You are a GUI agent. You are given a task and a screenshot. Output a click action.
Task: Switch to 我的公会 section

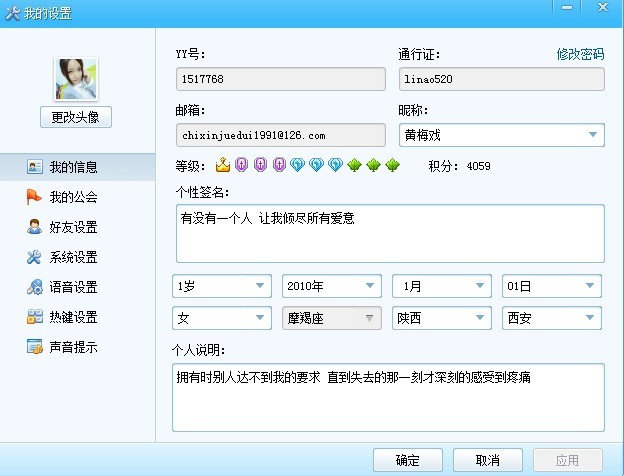(78, 197)
